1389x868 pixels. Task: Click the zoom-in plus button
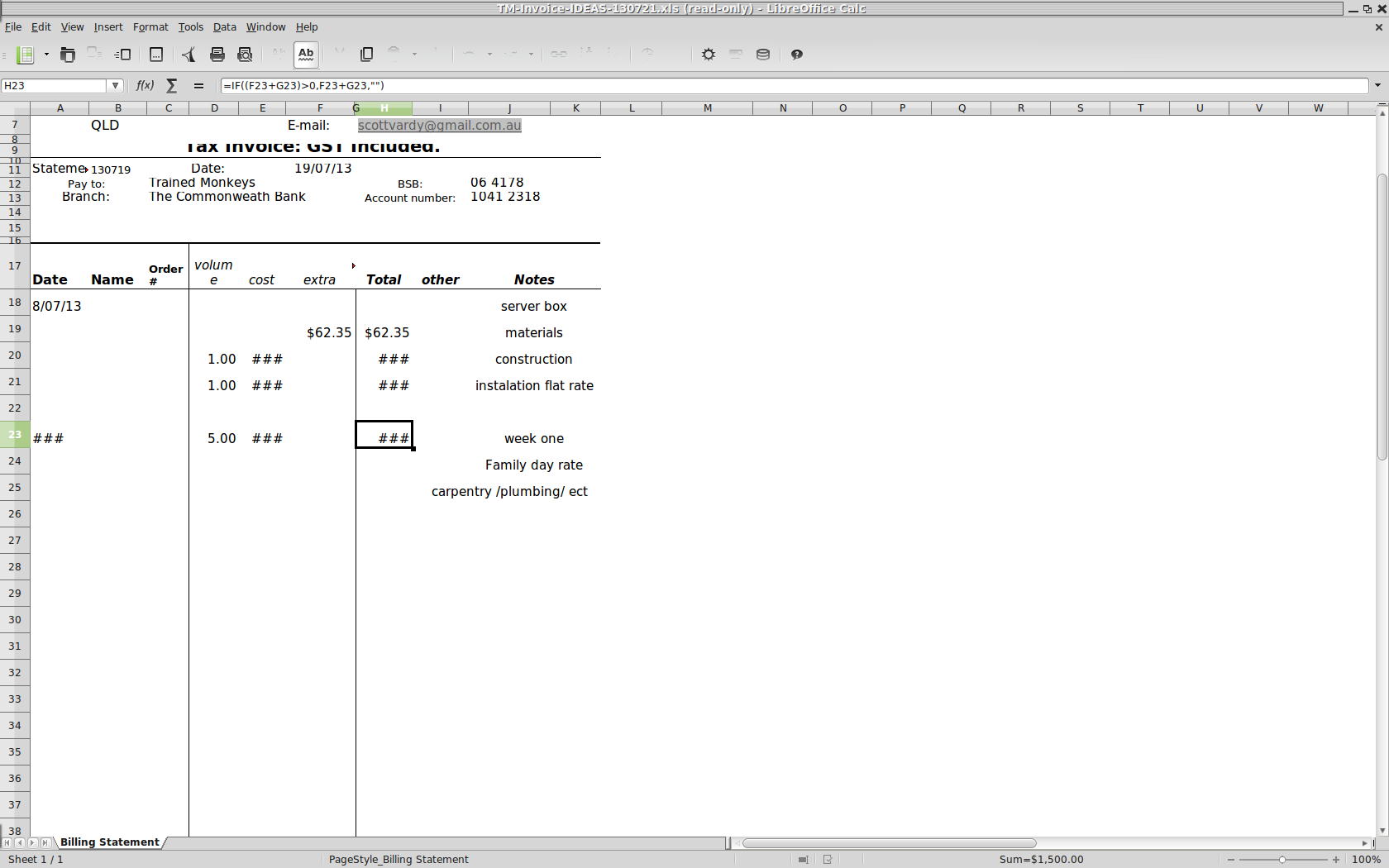tap(1336, 860)
